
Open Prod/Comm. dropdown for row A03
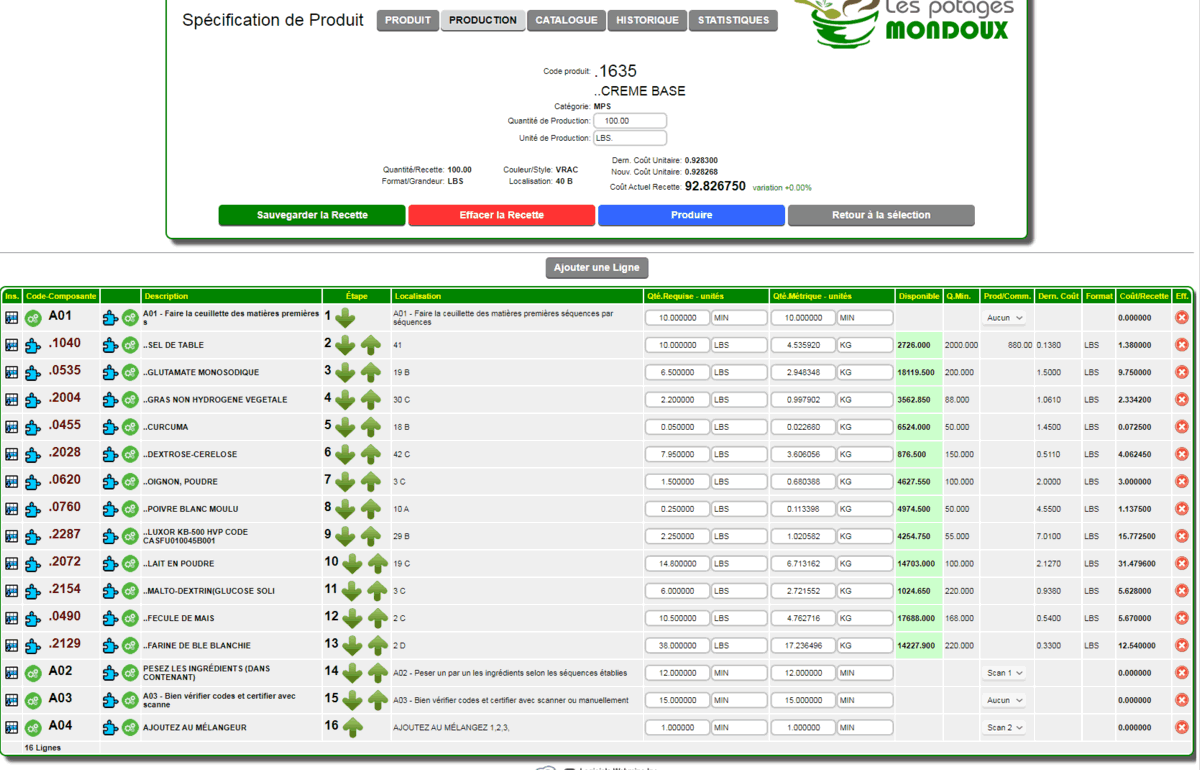tap(1005, 700)
